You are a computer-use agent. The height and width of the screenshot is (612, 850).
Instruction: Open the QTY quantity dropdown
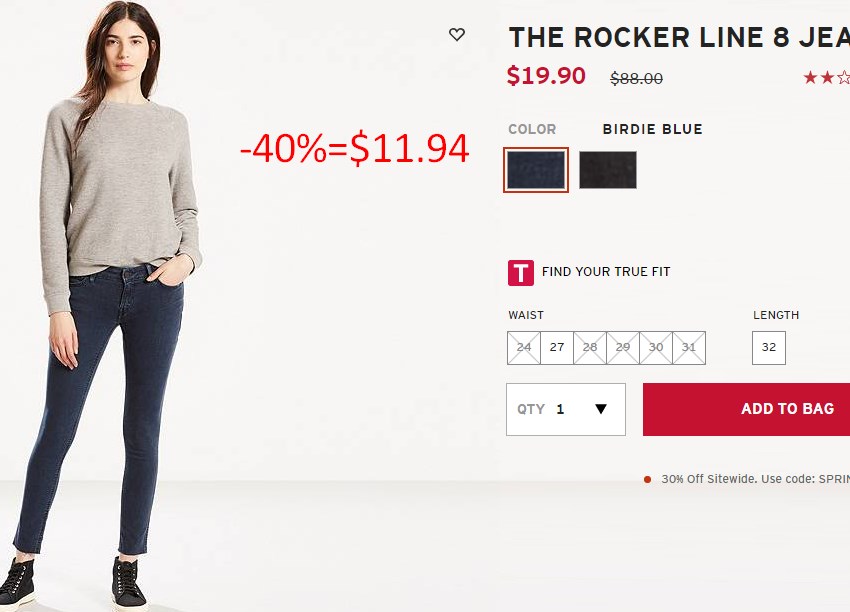566,409
